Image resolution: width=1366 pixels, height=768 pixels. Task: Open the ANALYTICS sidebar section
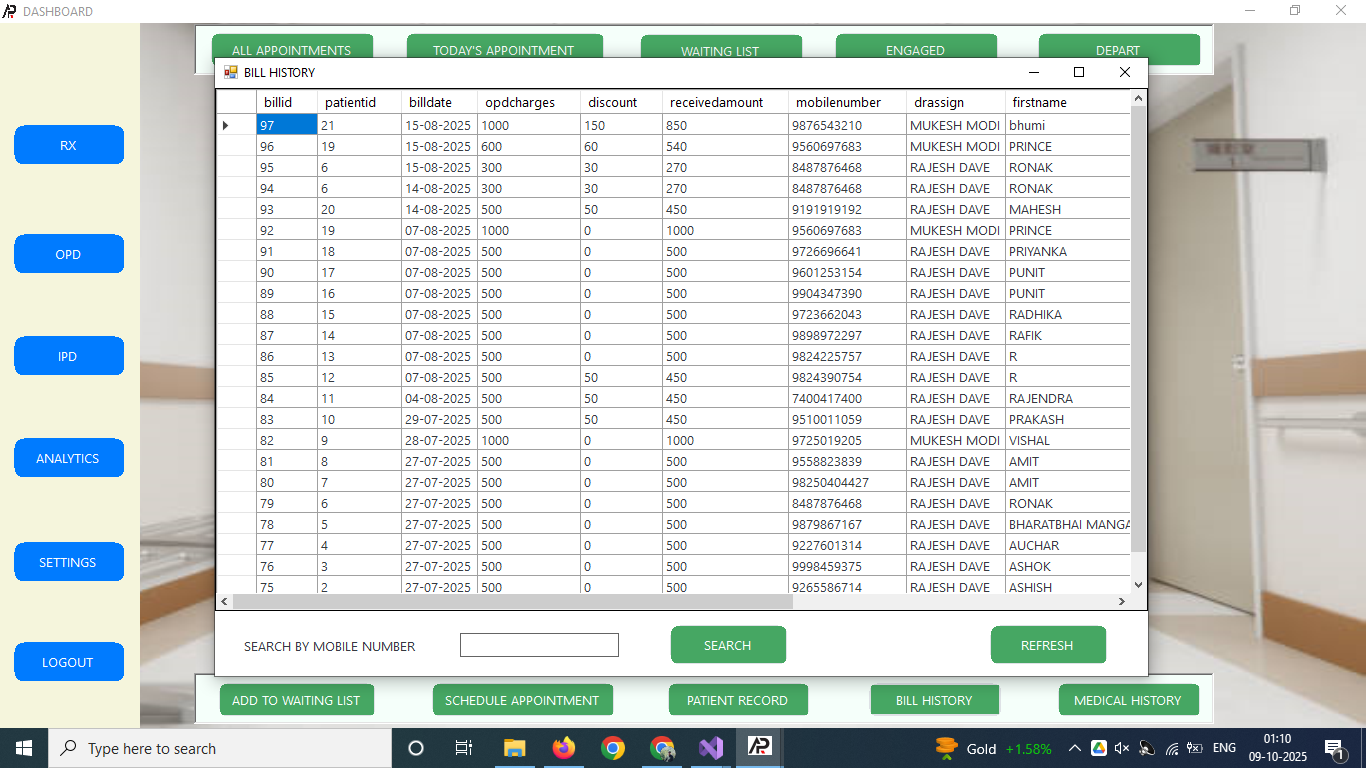[68, 458]
